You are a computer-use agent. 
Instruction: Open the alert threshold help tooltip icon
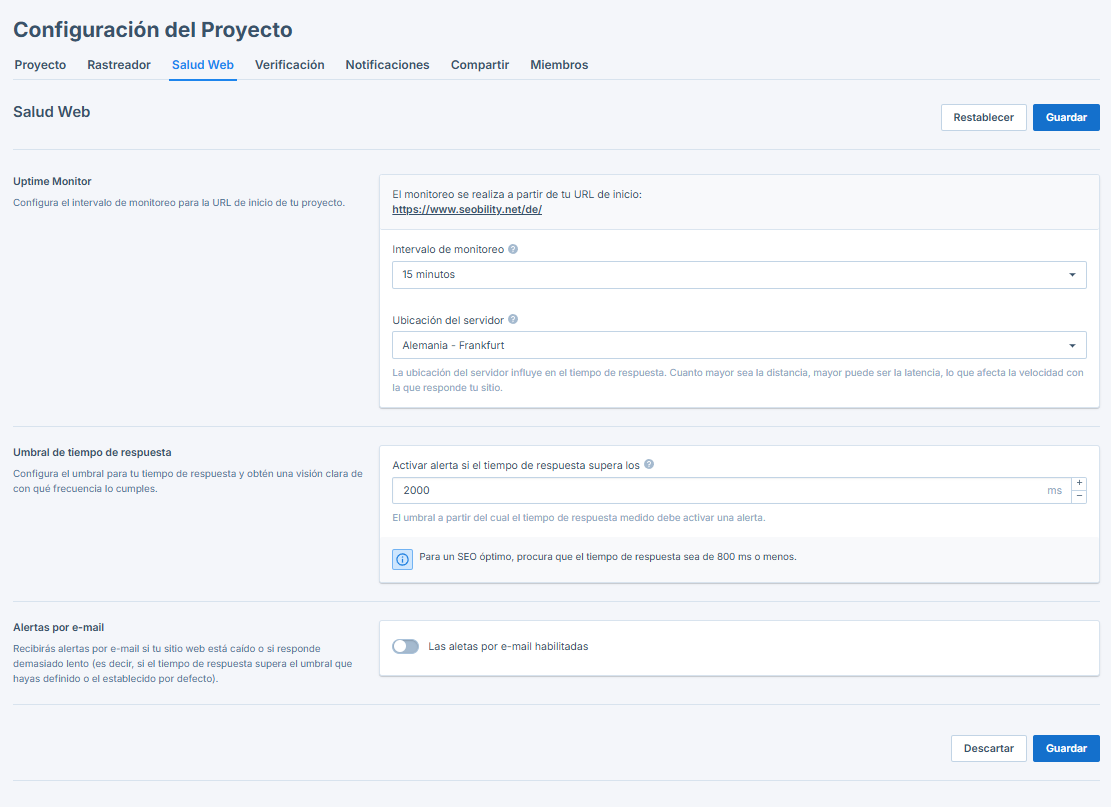(x=648, y=464)
